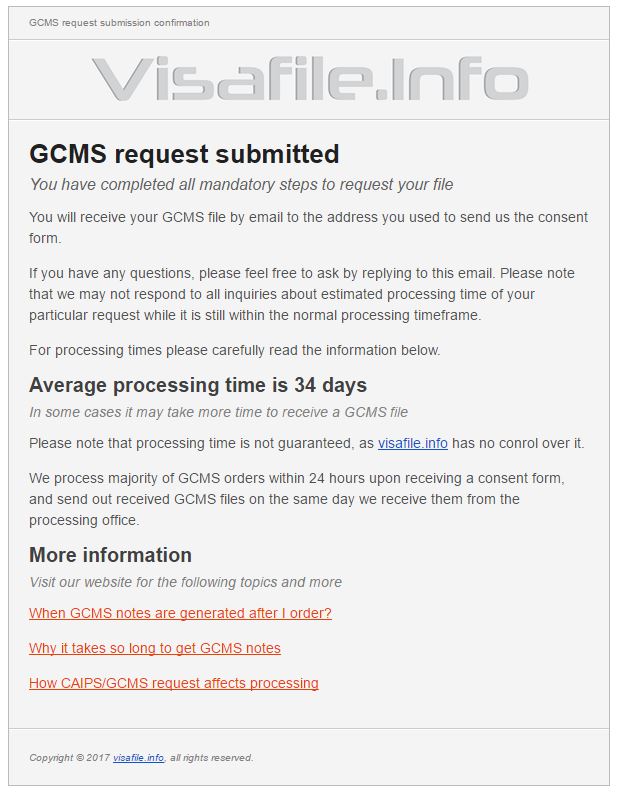
Task: Click the paragraph about receiving GCMS file by email
Action: point(308,227)
